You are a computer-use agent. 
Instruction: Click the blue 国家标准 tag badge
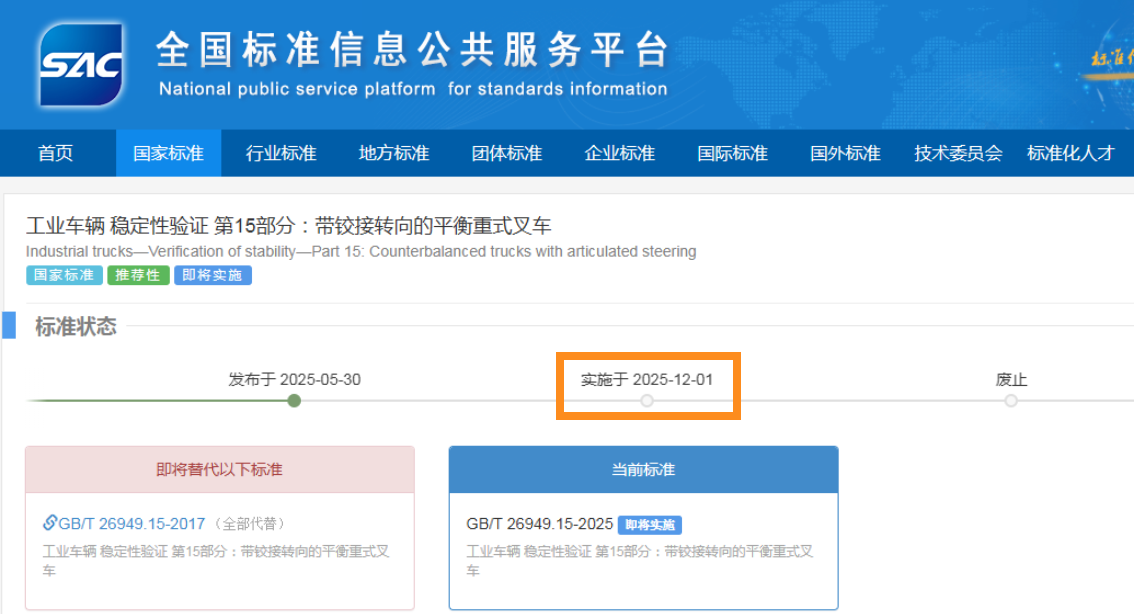coord(64,275)
